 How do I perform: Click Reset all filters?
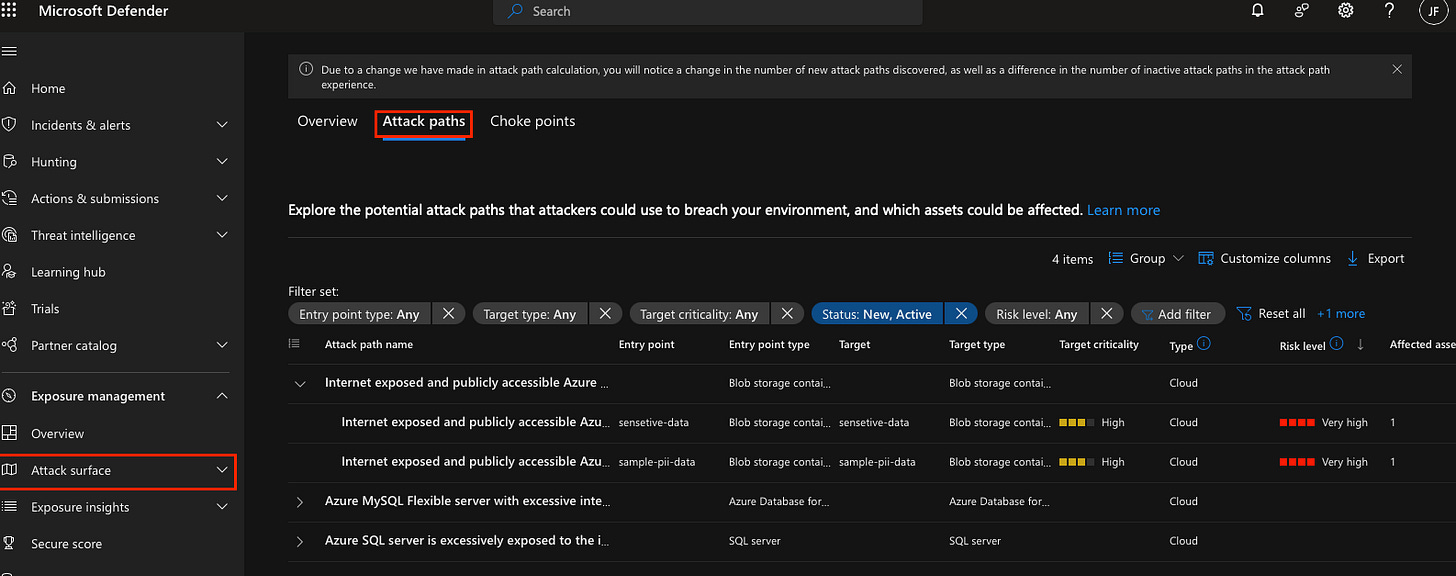(1271, 314)
